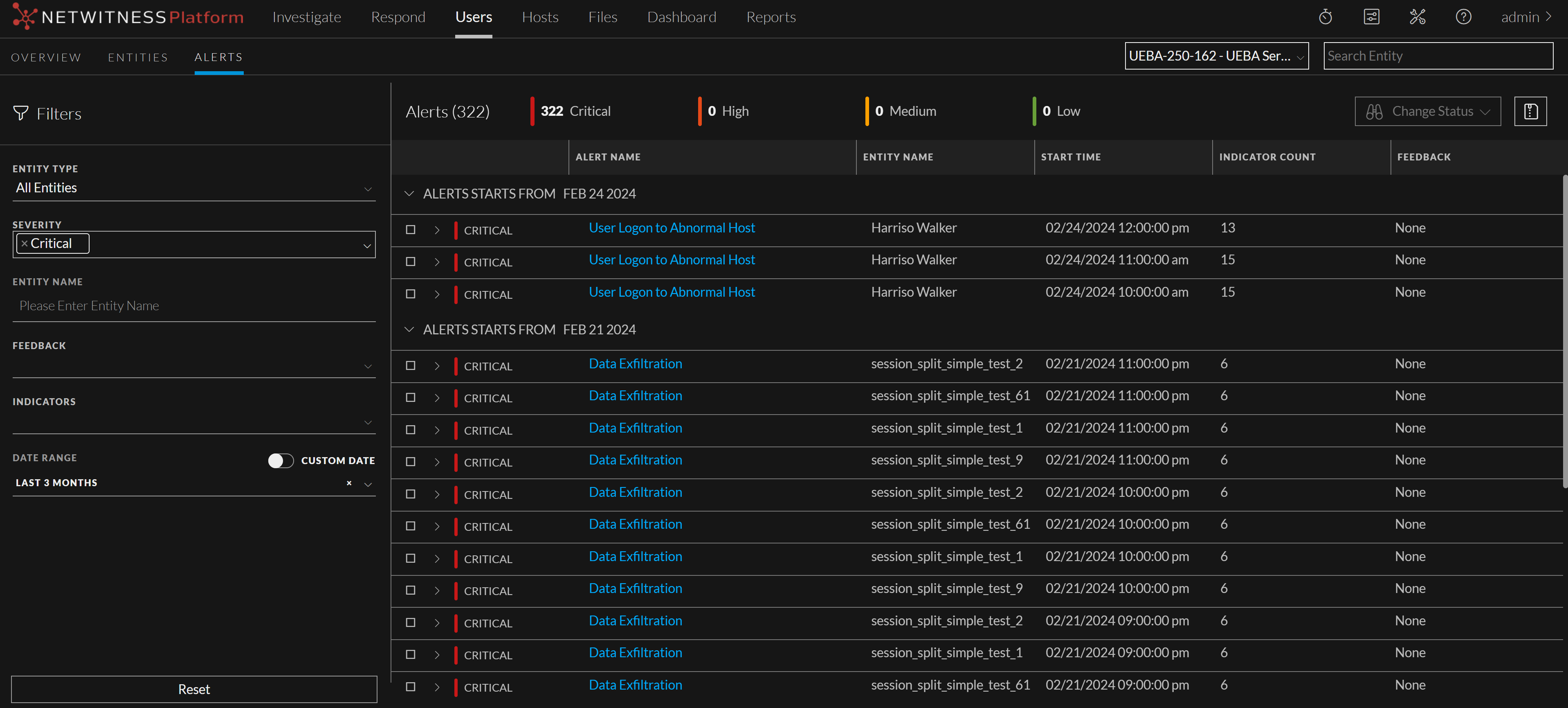Open the User Logon to Abnormal Host alert link
The width and height of the screenshot is (1568, 708).
(672, 227)
